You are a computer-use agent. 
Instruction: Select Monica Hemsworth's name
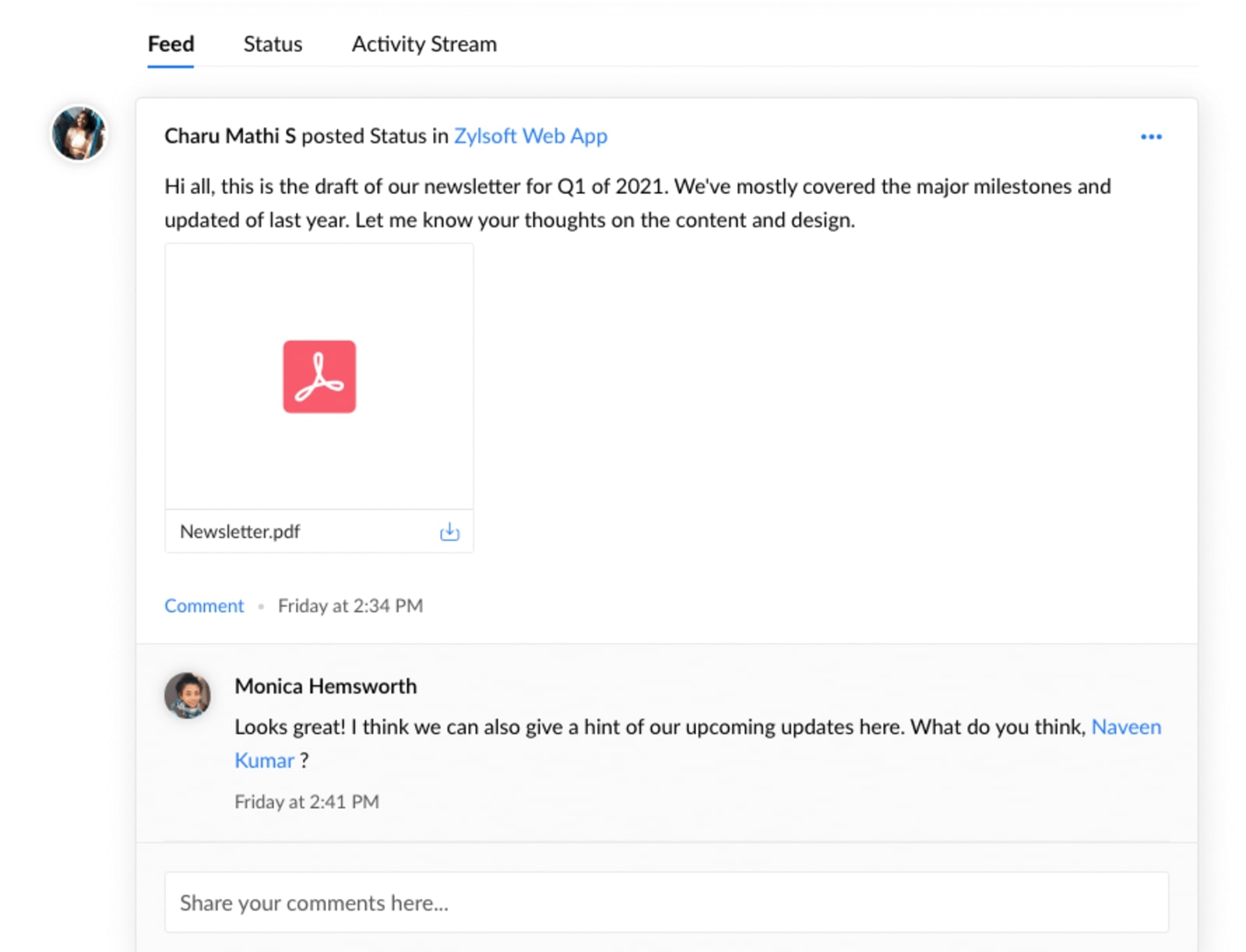(x=325, y=686)
